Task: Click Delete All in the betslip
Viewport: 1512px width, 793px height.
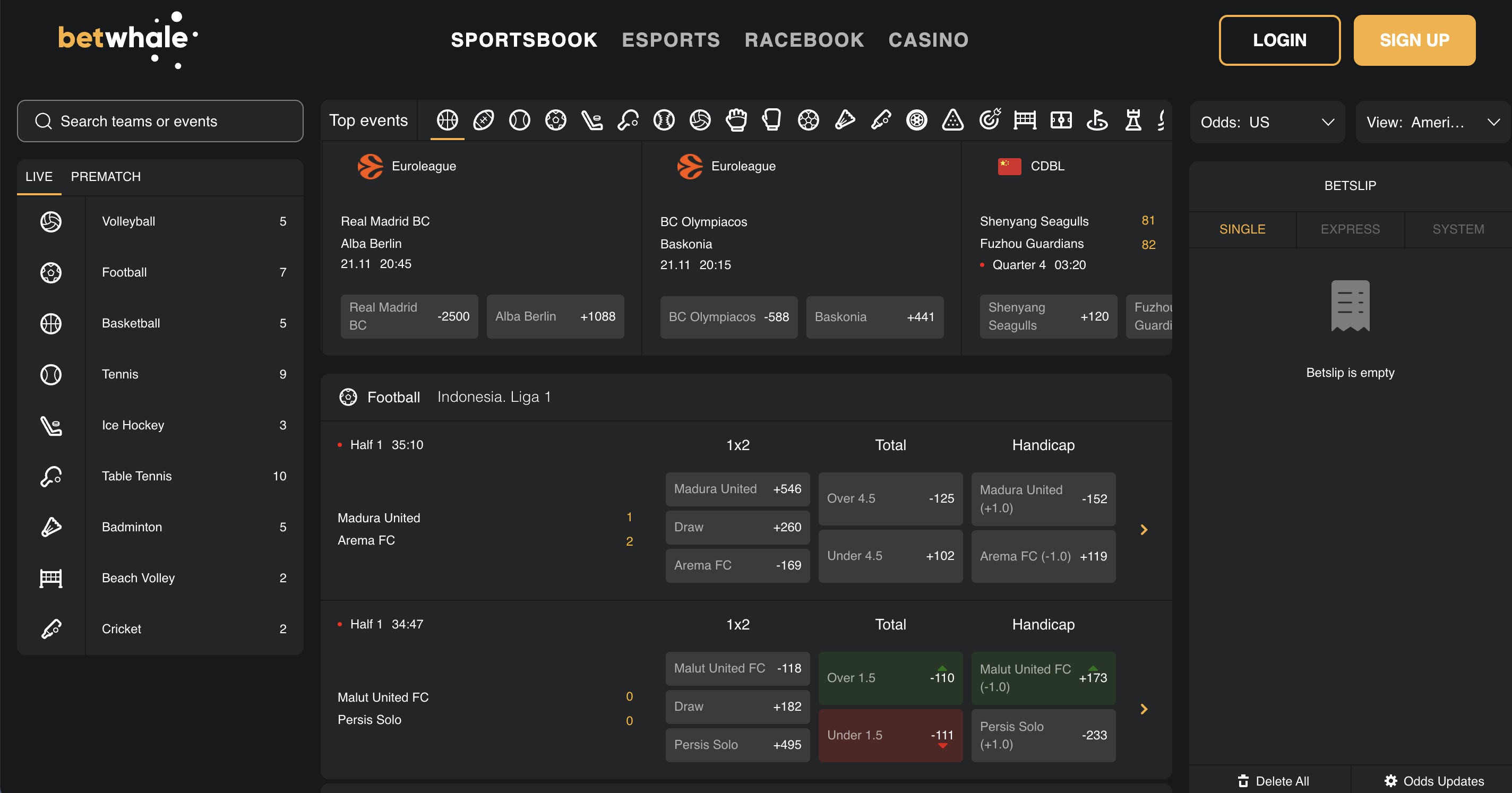Action: pos(1273,781)
